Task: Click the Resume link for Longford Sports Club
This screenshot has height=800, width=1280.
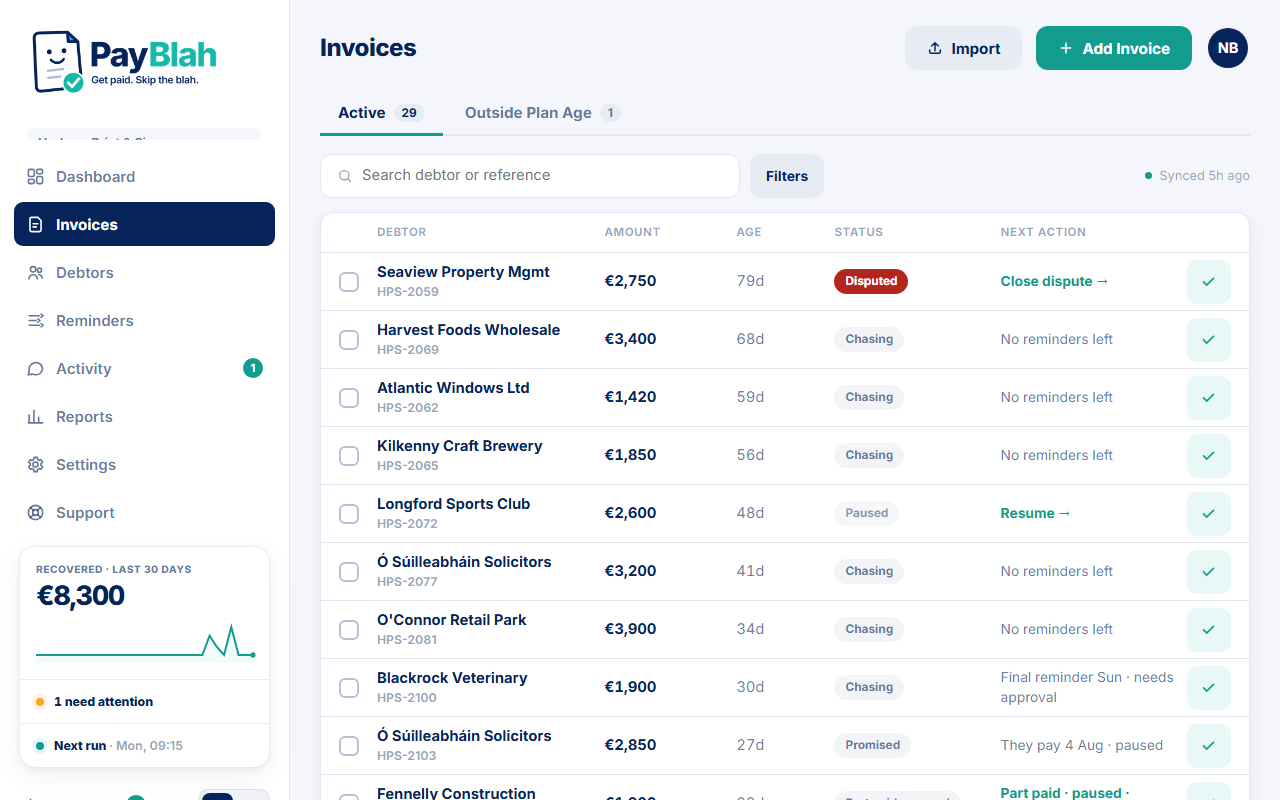Action: [x=1035, y=513]
